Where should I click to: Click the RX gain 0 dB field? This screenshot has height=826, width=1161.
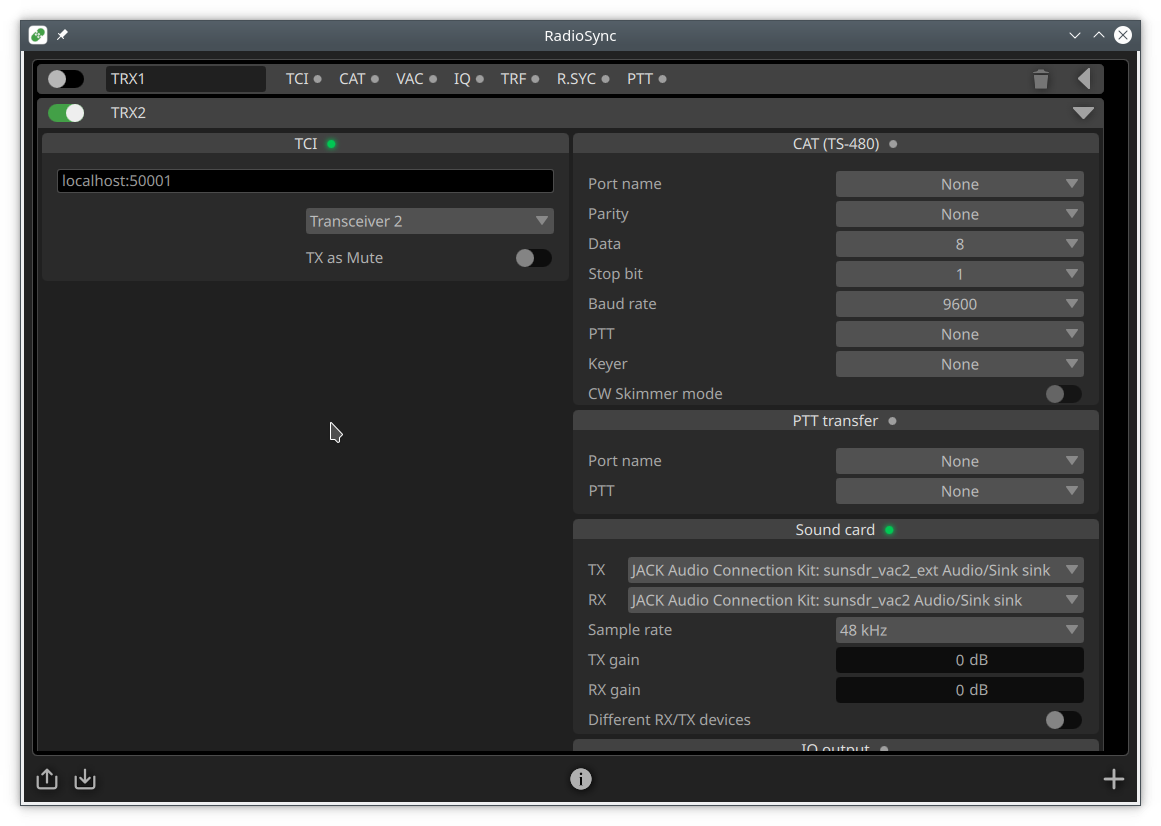(x=960, y=690)
